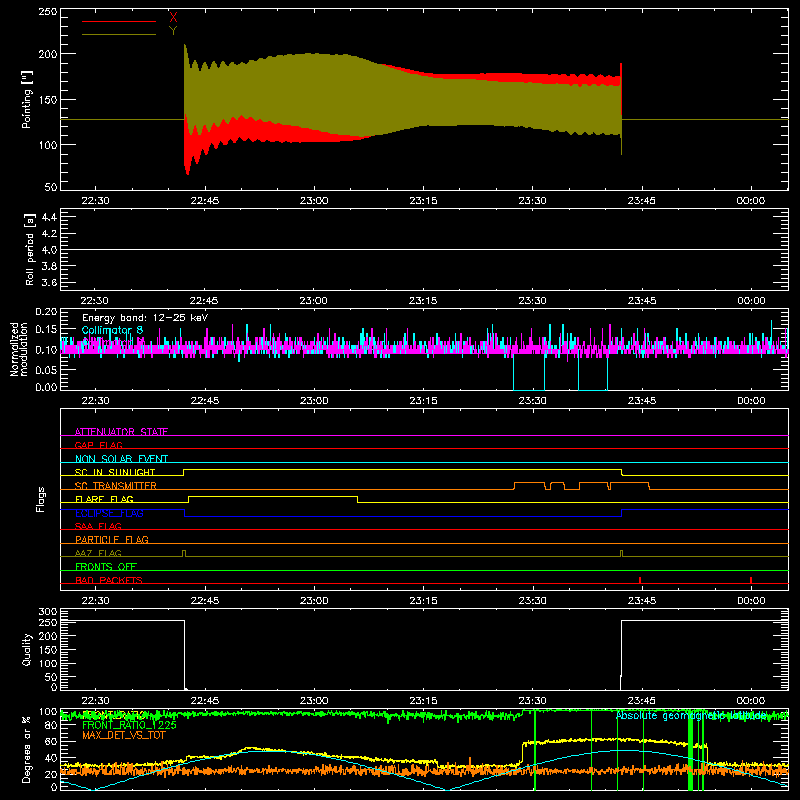This screenshot has height=800, width=800.
Task: Click the 4.4 tick on the Roll period axis
Action: click(49, 217)
